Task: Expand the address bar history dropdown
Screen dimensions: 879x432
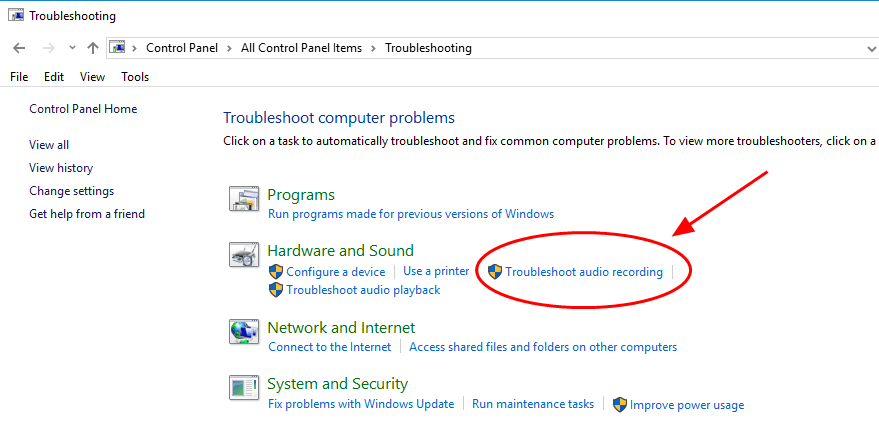Action: pos(870,48)
